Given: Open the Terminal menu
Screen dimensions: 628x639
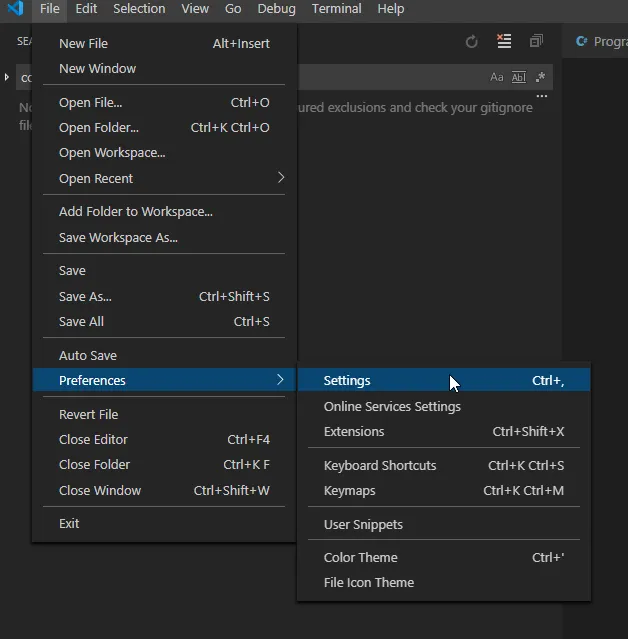Looking at the screenshot, I should pos(336,9).
